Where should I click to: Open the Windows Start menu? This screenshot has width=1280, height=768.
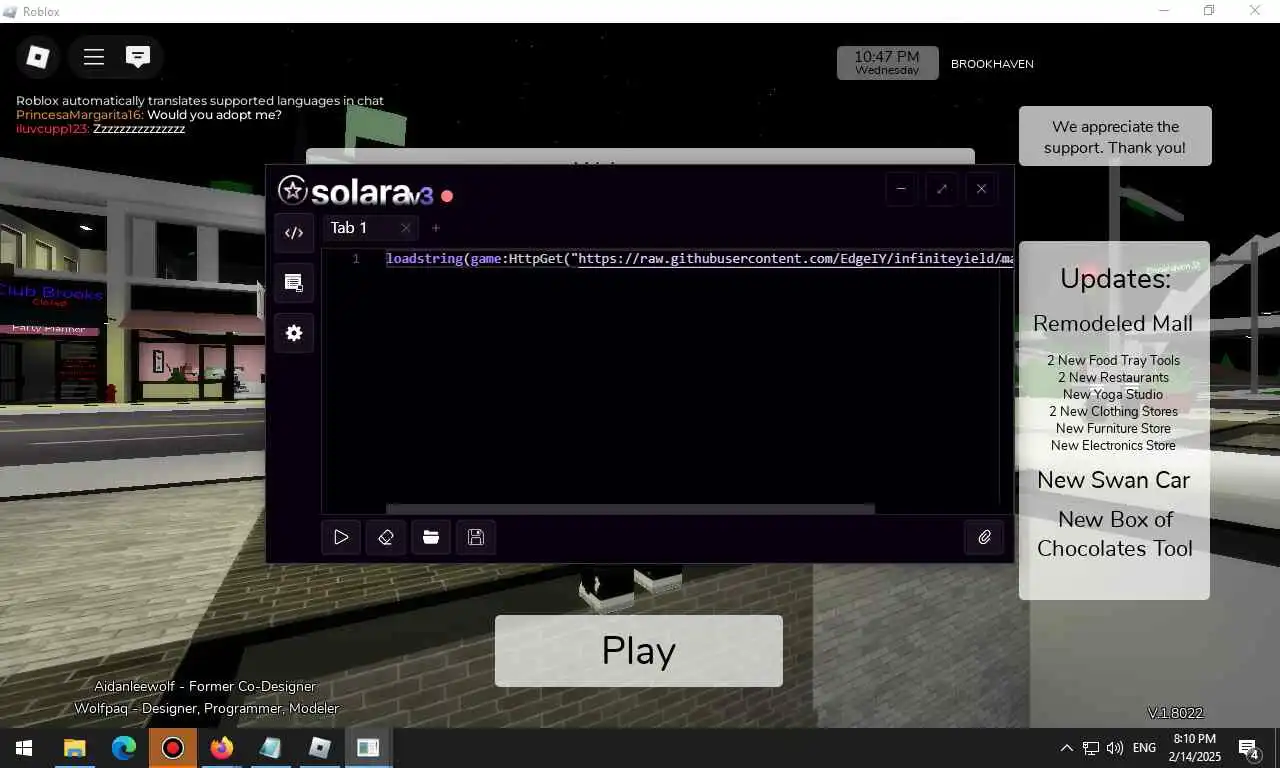pyautogui.click(x=24, y=748)
